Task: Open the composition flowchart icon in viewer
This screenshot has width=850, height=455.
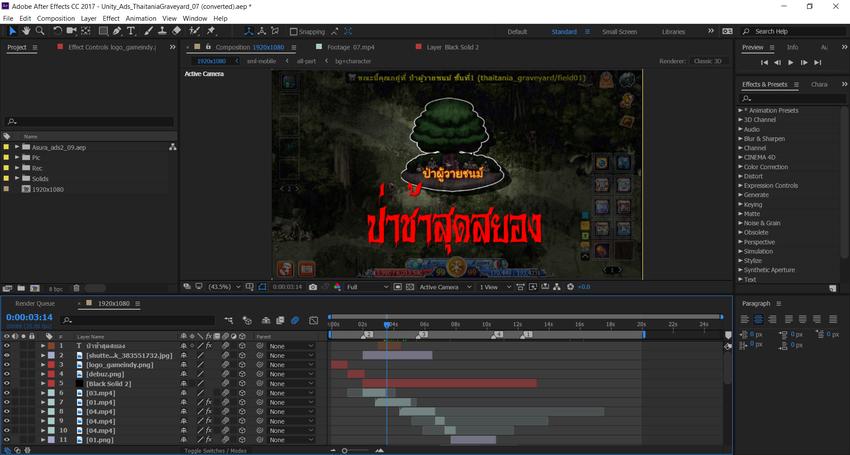Action: (557, 287)
